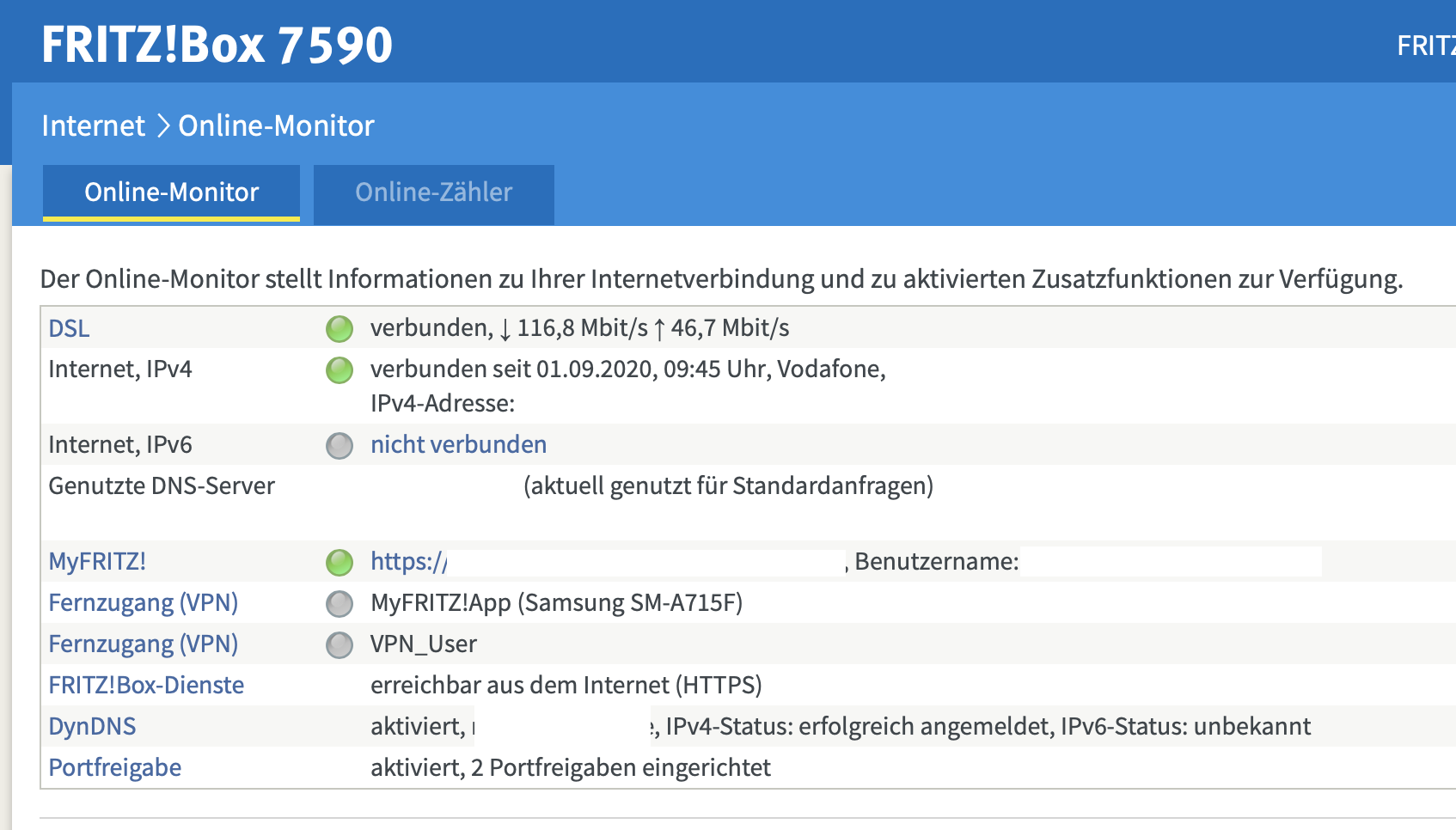Click the gray Internet IPv6 status indicator

point(340,445)
